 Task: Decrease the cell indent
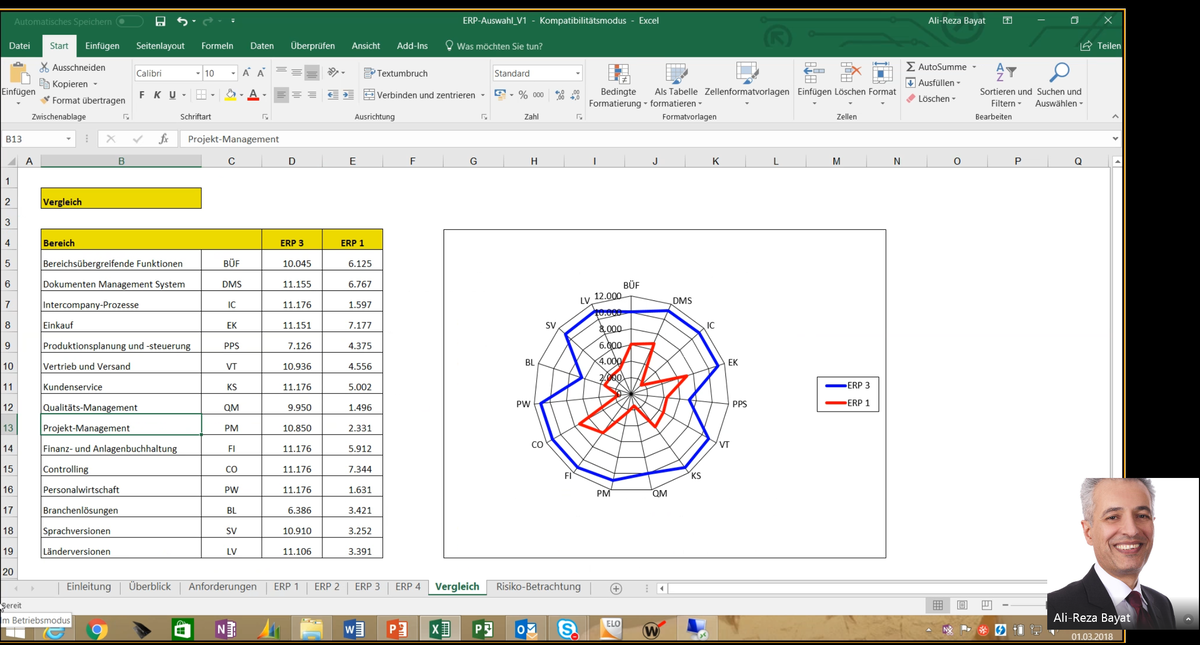click(x=333, y=95)
